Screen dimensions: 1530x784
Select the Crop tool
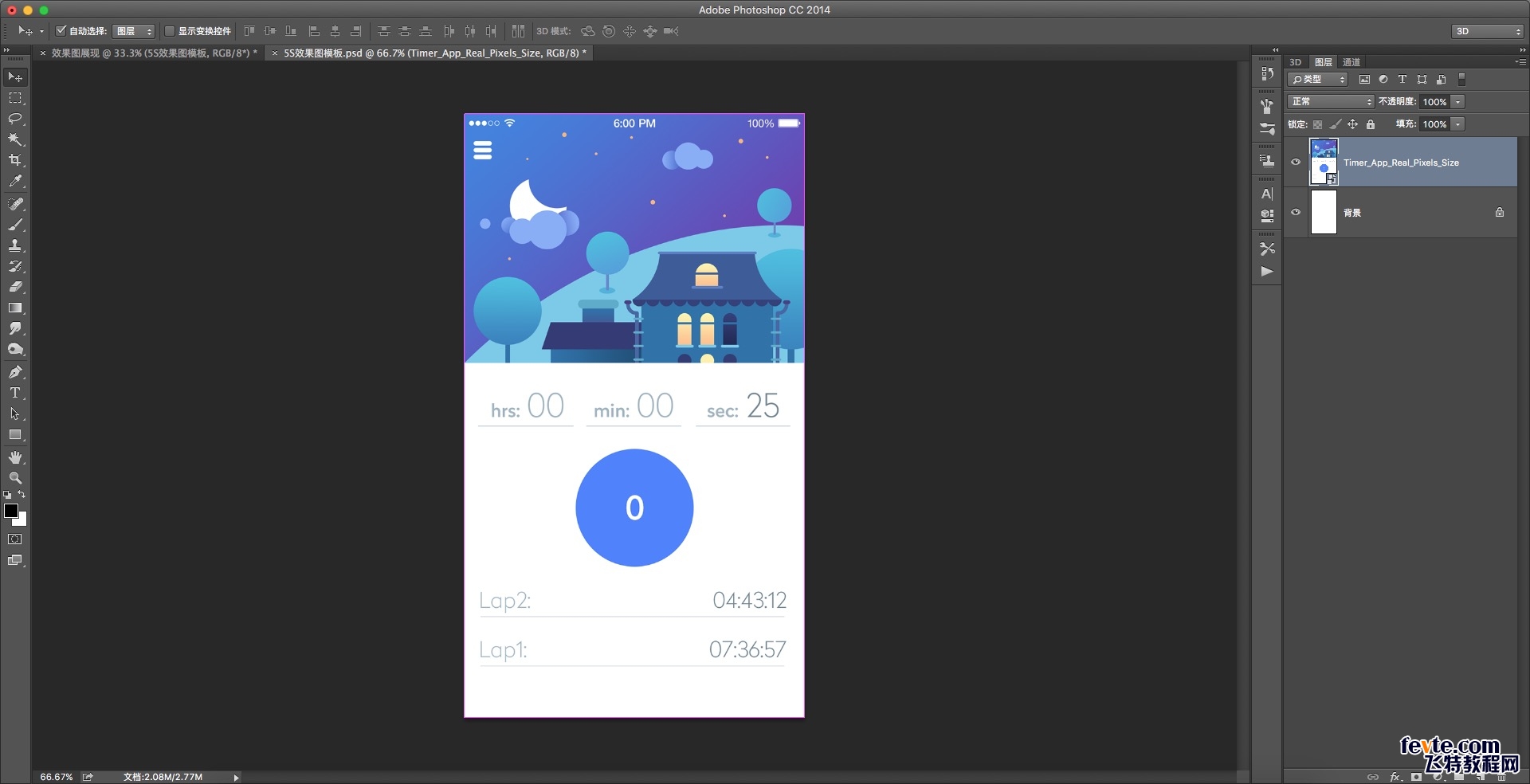click(x=15, y=160)
